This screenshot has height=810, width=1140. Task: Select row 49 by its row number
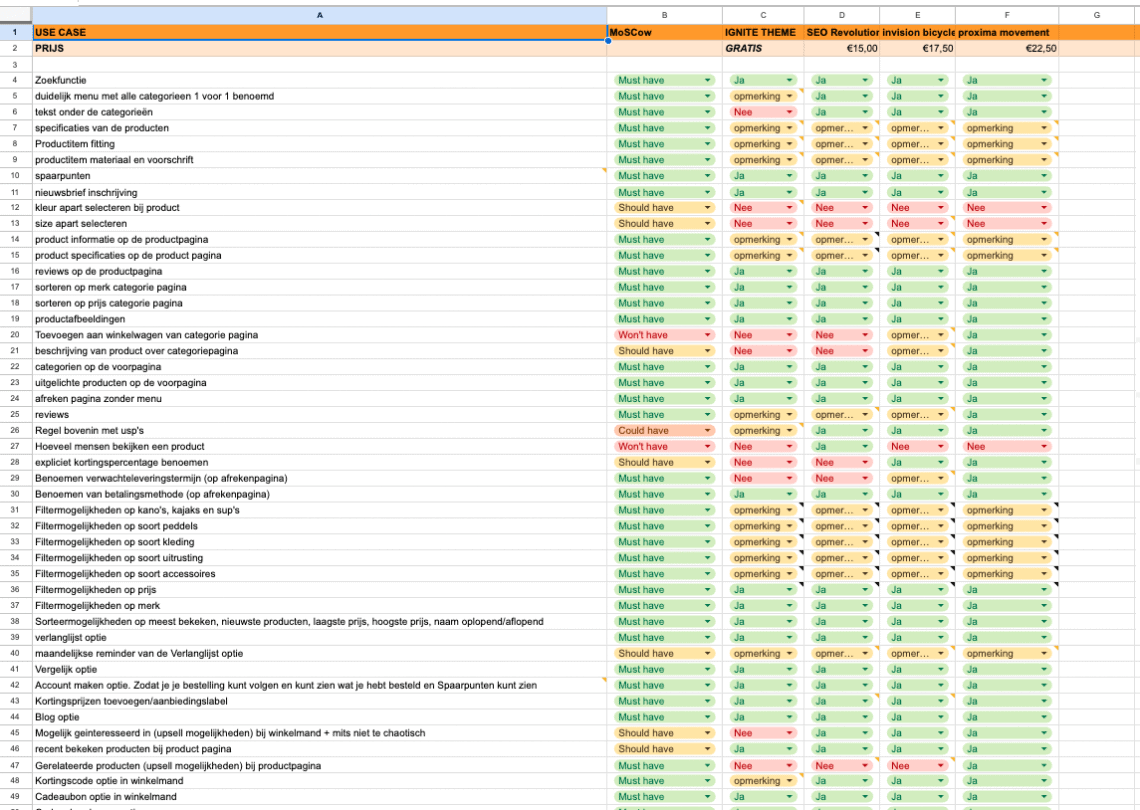[15, 797]
